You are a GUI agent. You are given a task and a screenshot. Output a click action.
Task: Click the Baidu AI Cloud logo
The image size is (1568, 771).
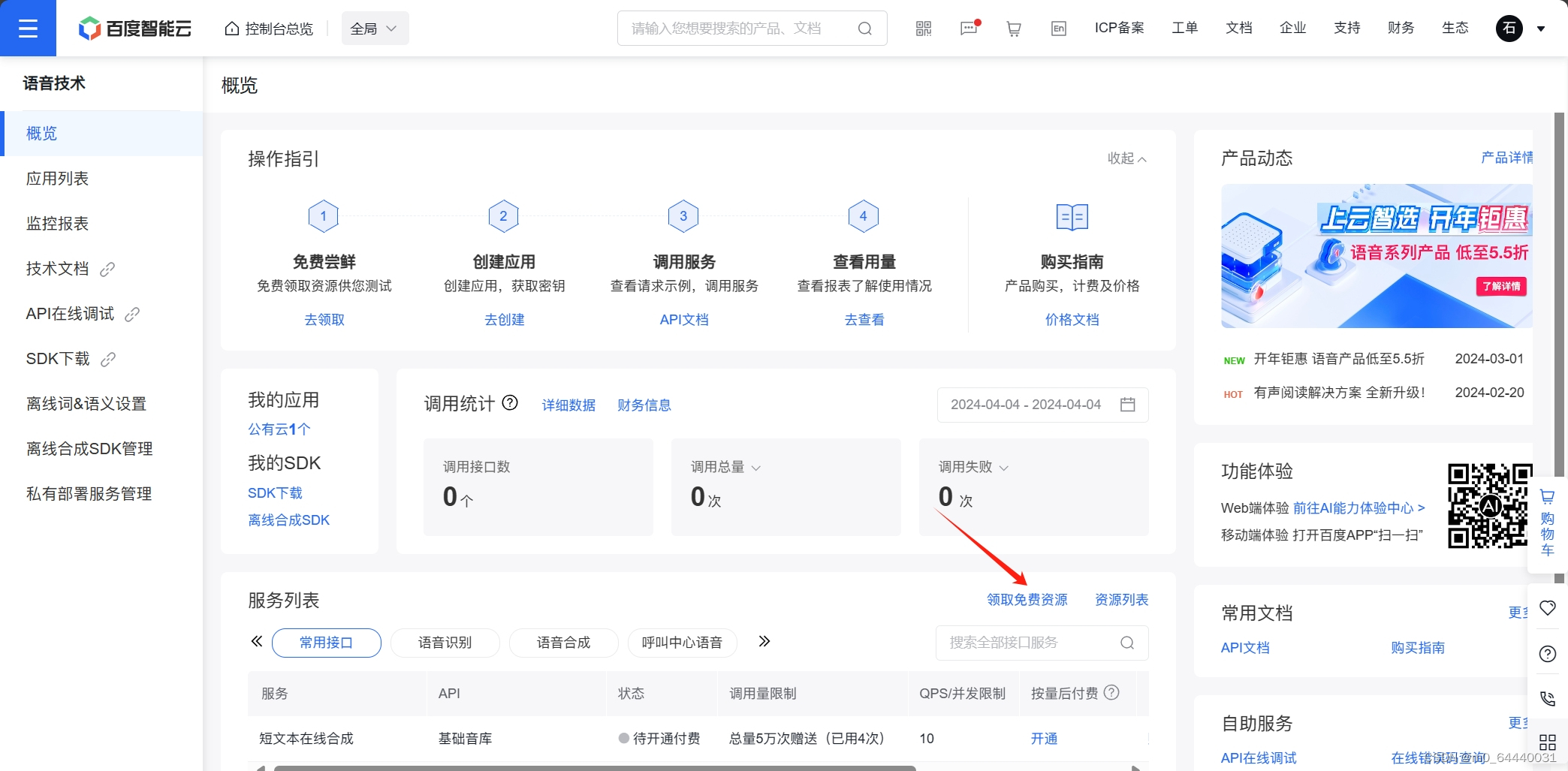tap(135, 29)
